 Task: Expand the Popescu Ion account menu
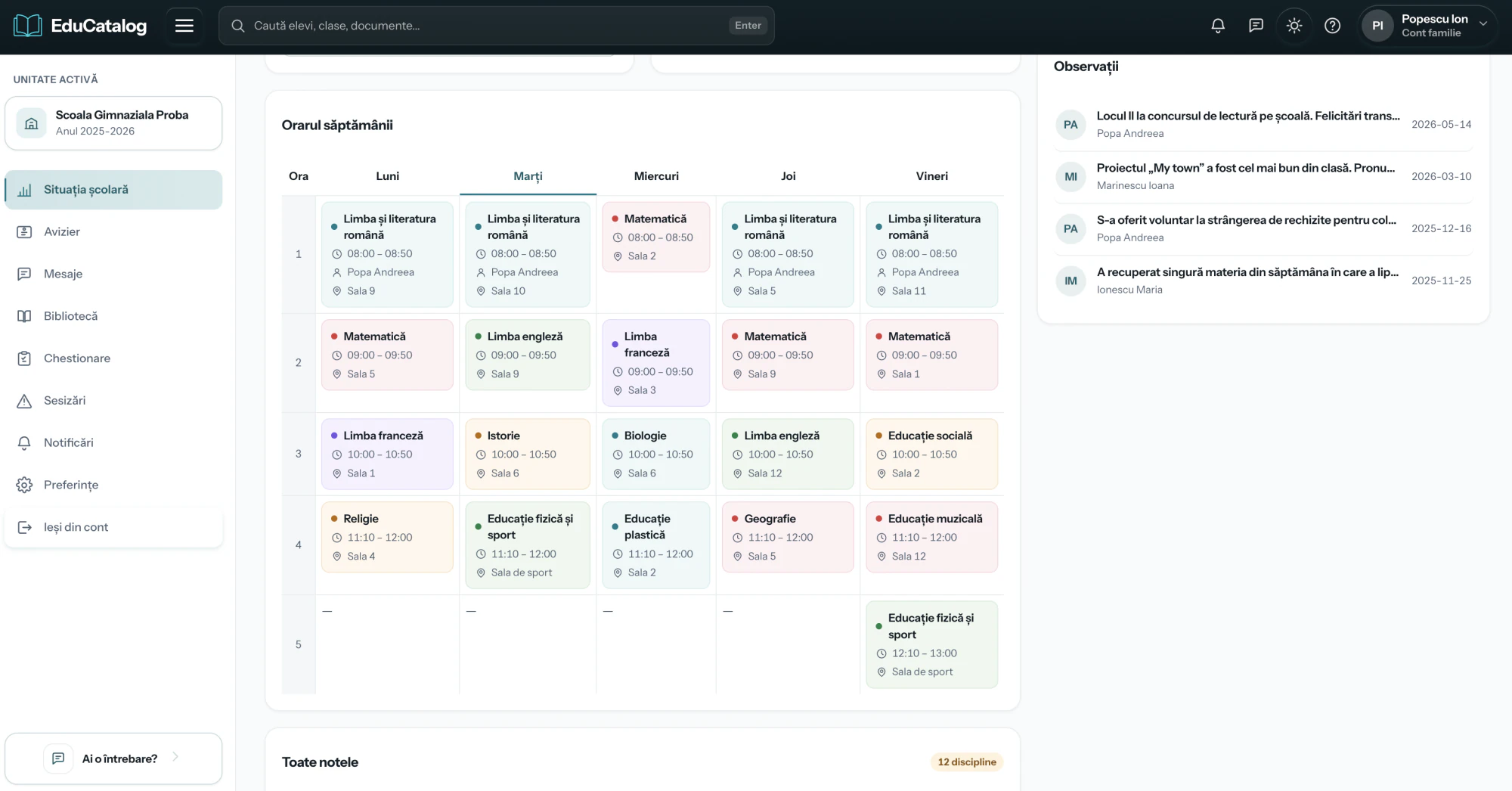coord(1427,26)
